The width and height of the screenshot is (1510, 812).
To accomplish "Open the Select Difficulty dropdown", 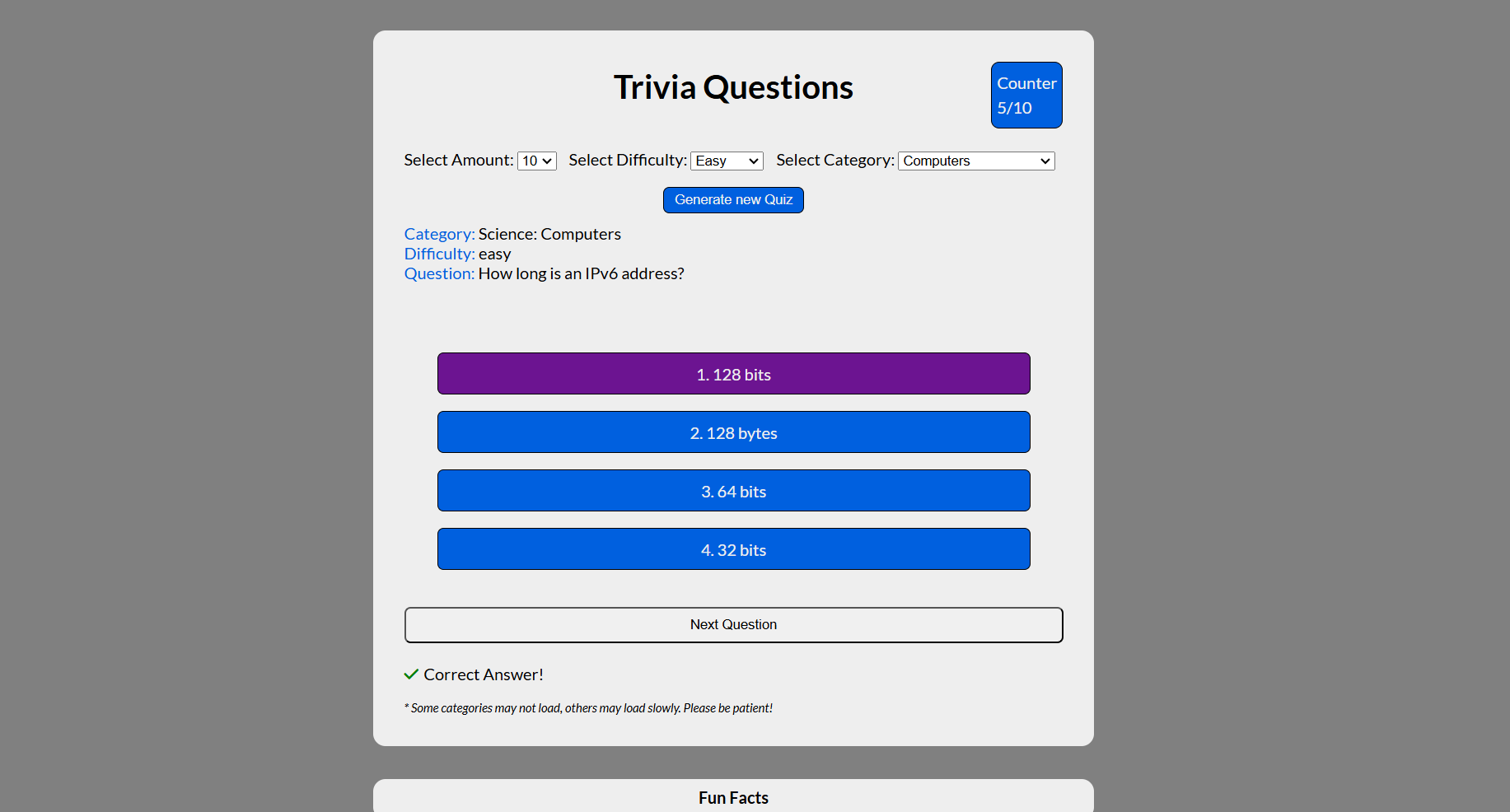I will pos(726,161).
